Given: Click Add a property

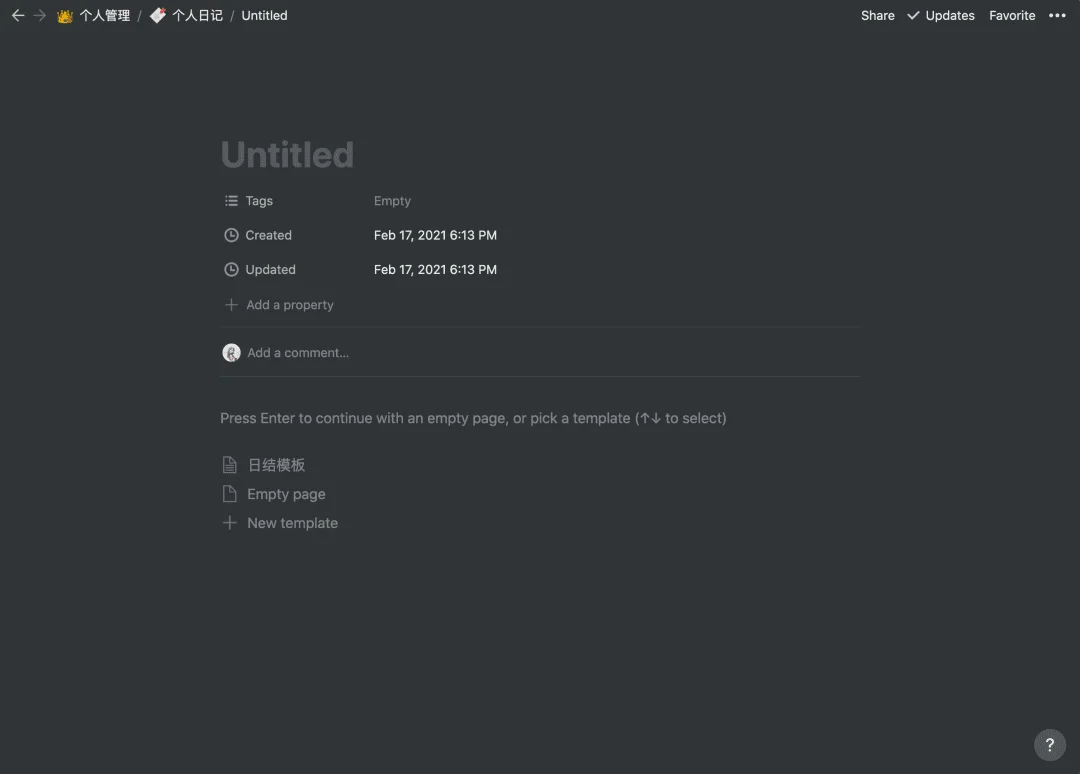Looking at the screenshot, I should (x=289, y=305).
